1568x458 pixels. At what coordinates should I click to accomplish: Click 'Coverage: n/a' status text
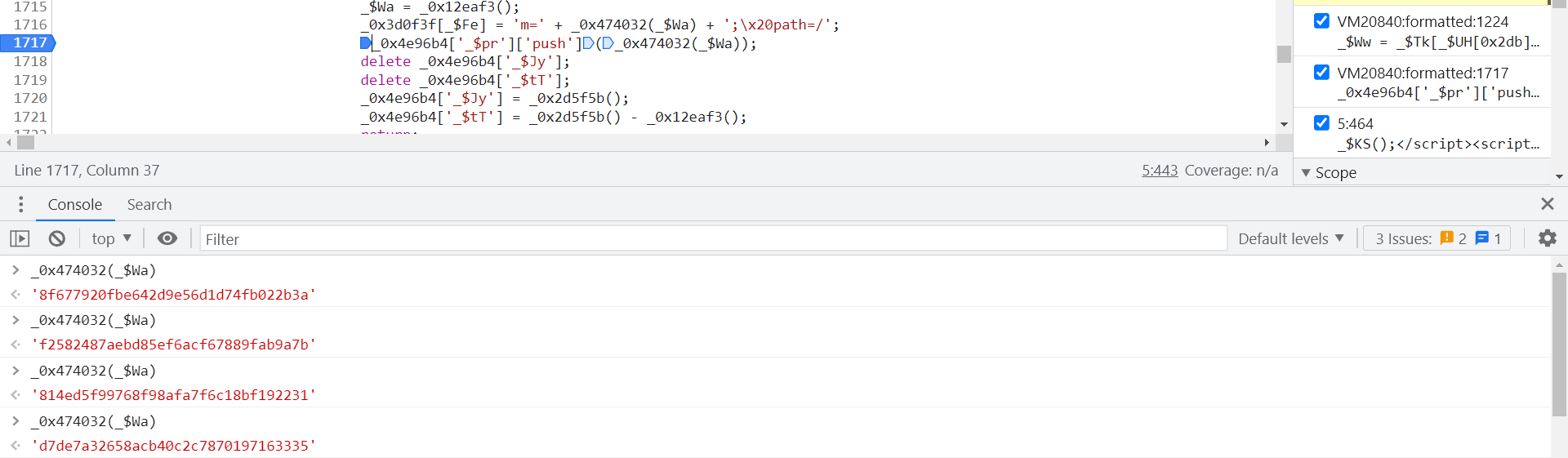pos(1232,170)
